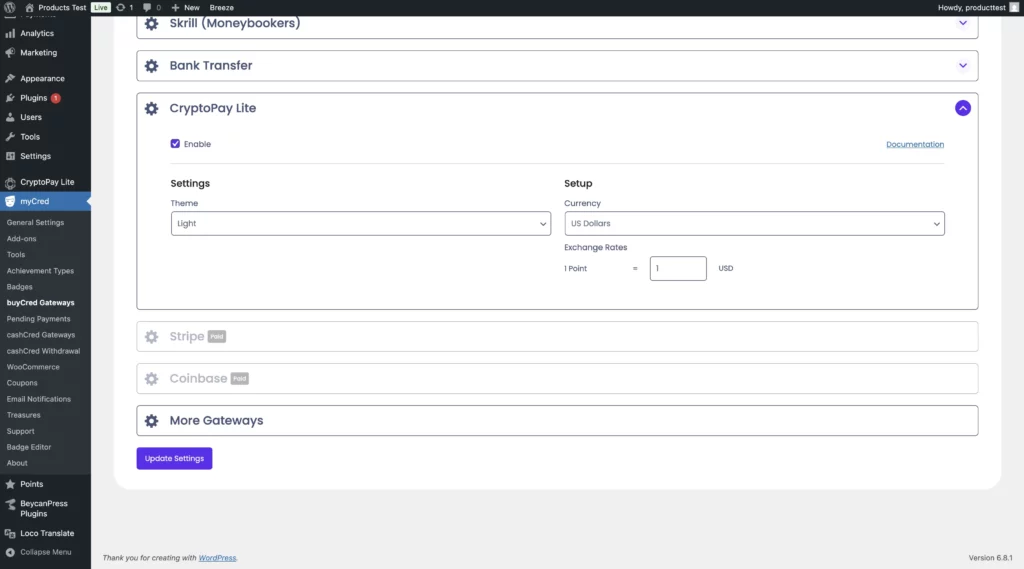The width and height of the screenshot is (1024, 569).
Task: Go to the Appearance menu in sidebar
Action: coord(42,78)
